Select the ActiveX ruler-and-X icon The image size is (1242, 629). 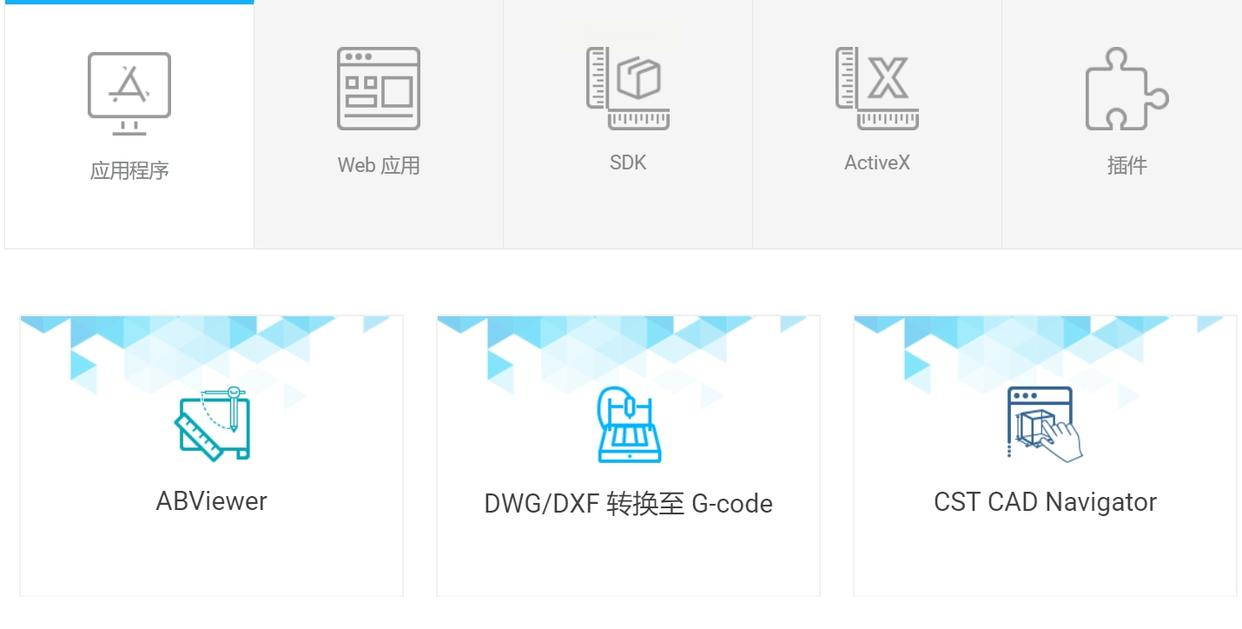click(877, 88)
